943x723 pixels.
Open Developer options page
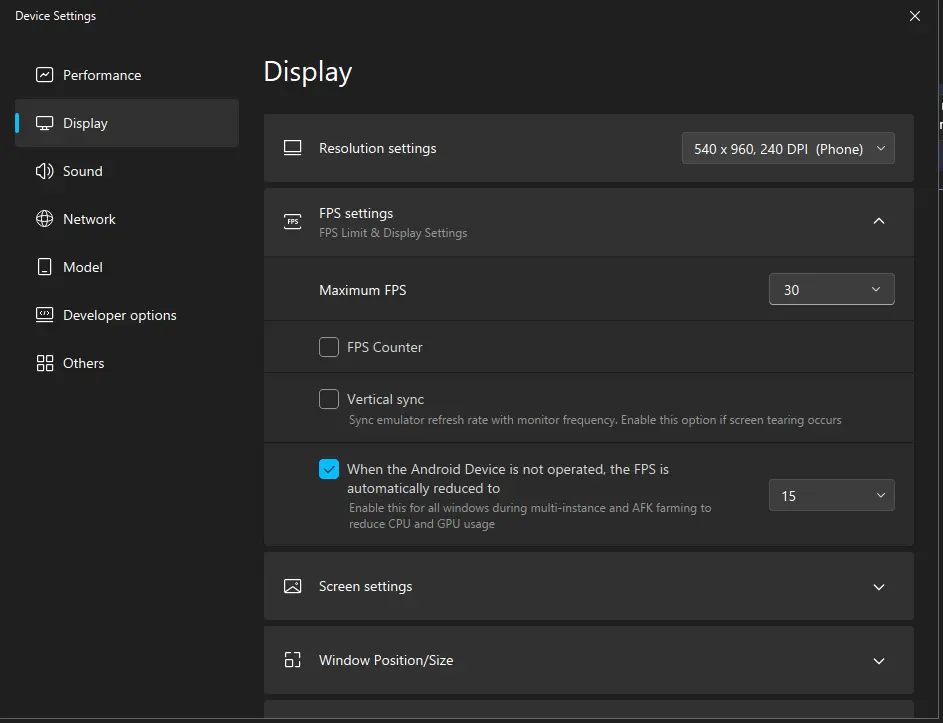[127, 315]
